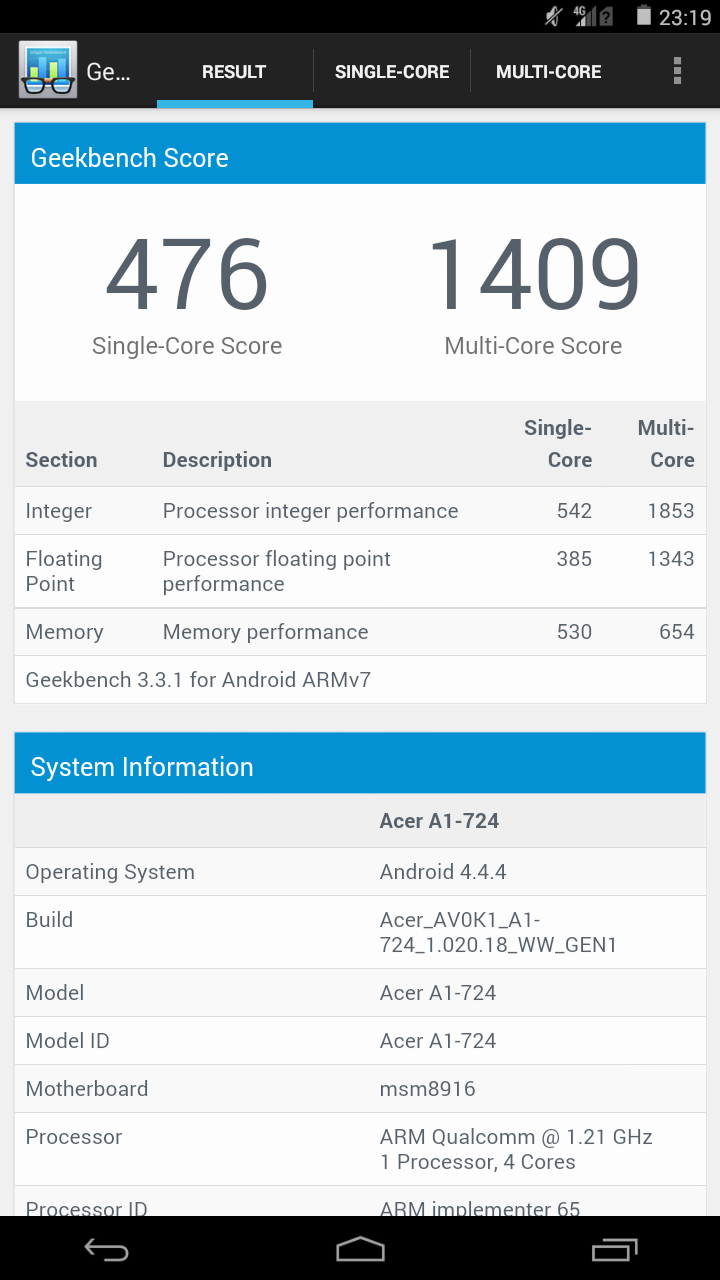Open the three-dot overflow menu
This screenshot has width=720, height=1280.
[x=677, y=71]
